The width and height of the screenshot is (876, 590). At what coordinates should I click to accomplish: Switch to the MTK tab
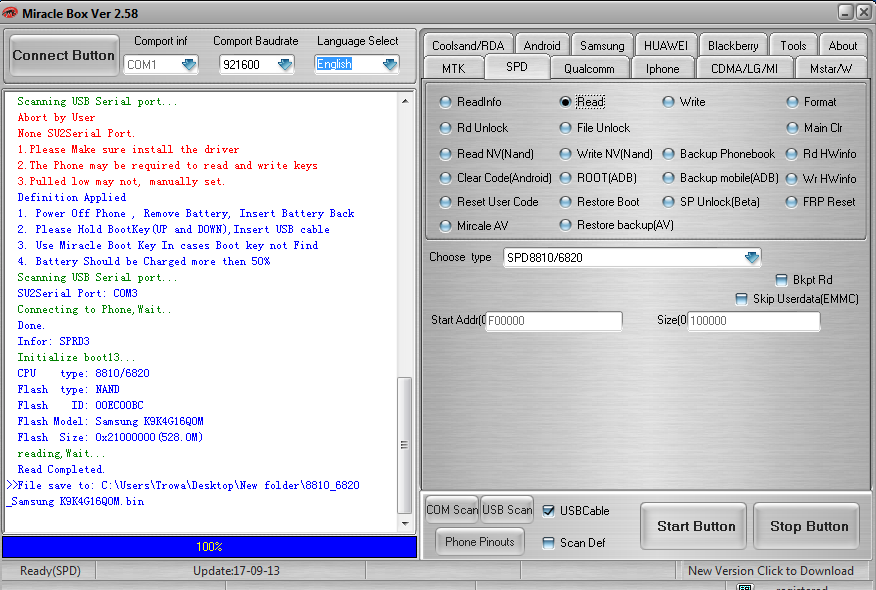[x=454, y=68]
